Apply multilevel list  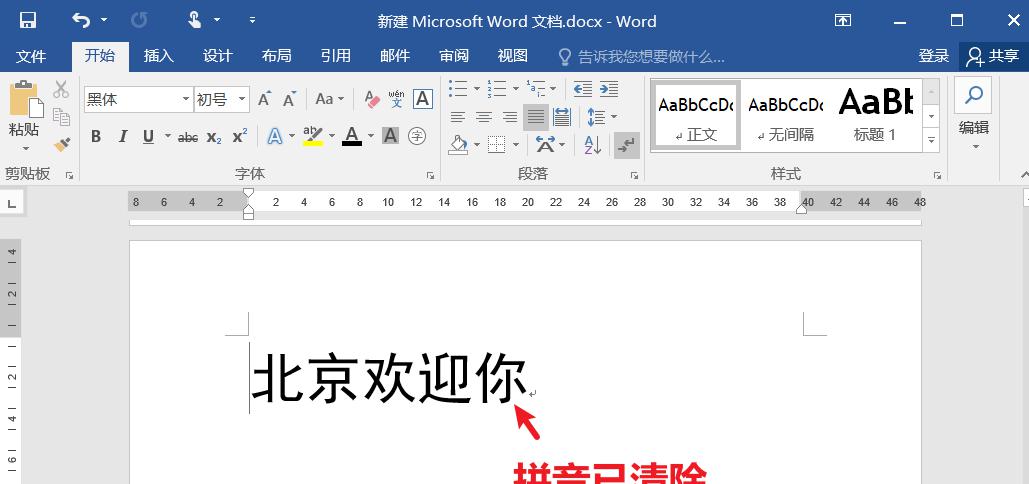pos(536,88)
